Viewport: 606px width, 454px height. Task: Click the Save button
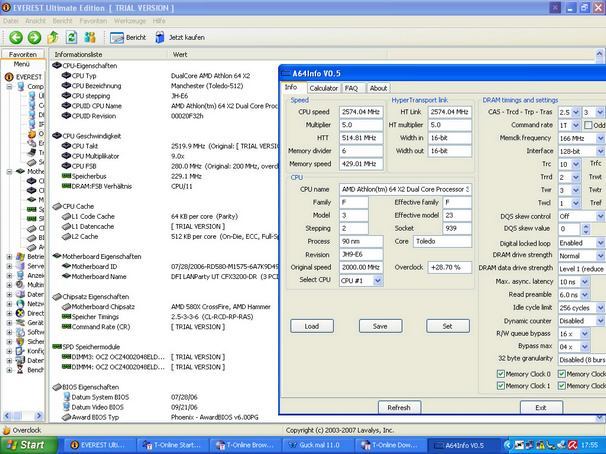point(380,326)
